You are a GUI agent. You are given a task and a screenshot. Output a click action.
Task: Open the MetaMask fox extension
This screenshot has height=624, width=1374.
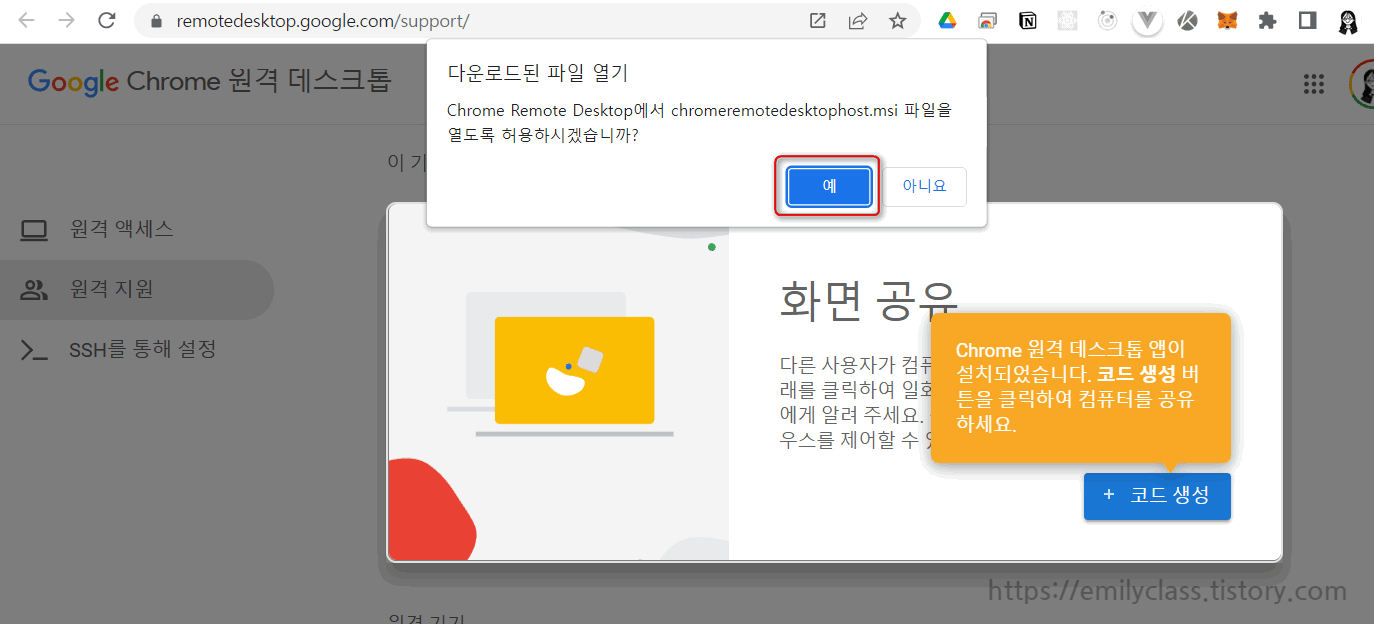pos(1228,21)
